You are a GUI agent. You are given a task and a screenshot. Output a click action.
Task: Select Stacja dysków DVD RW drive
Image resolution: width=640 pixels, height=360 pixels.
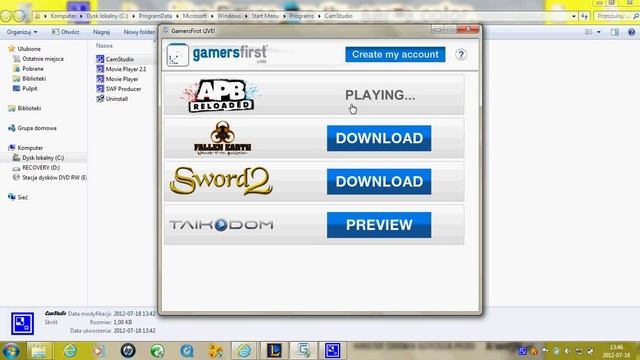click(x=49, y=178)
